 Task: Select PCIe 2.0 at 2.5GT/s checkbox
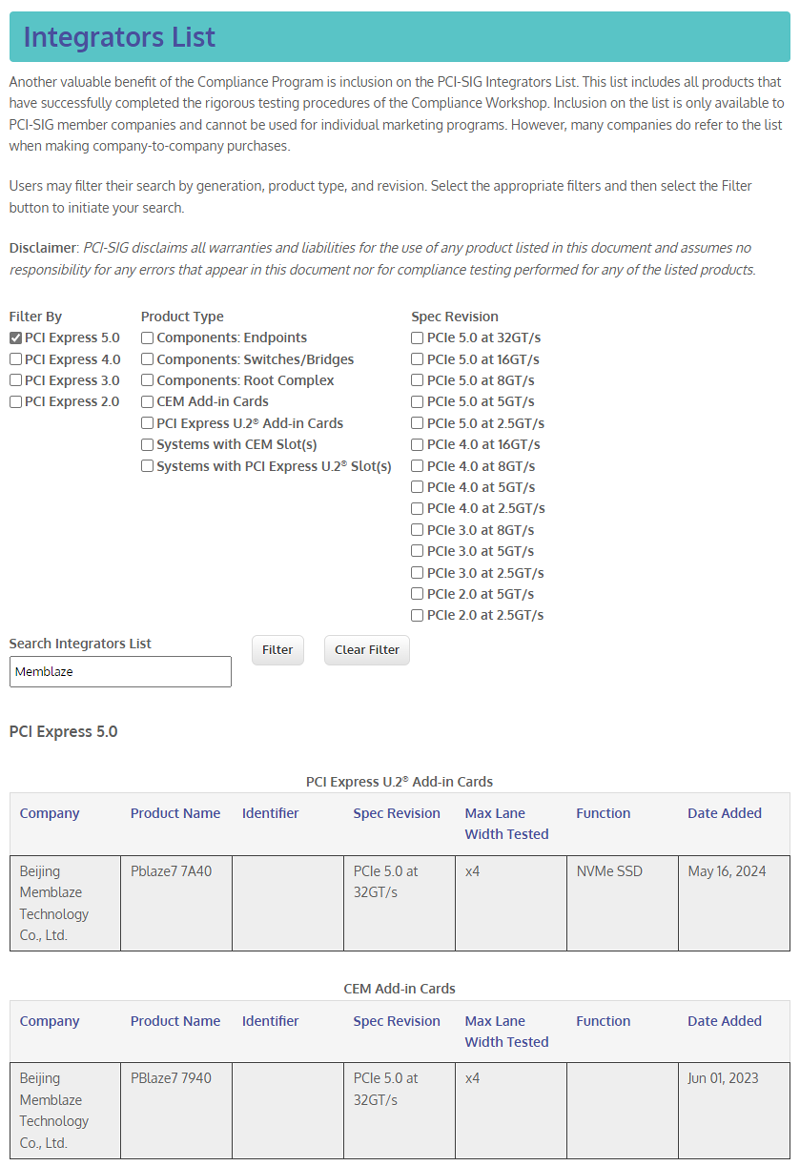pyautogui.click(x=417, y=615)
